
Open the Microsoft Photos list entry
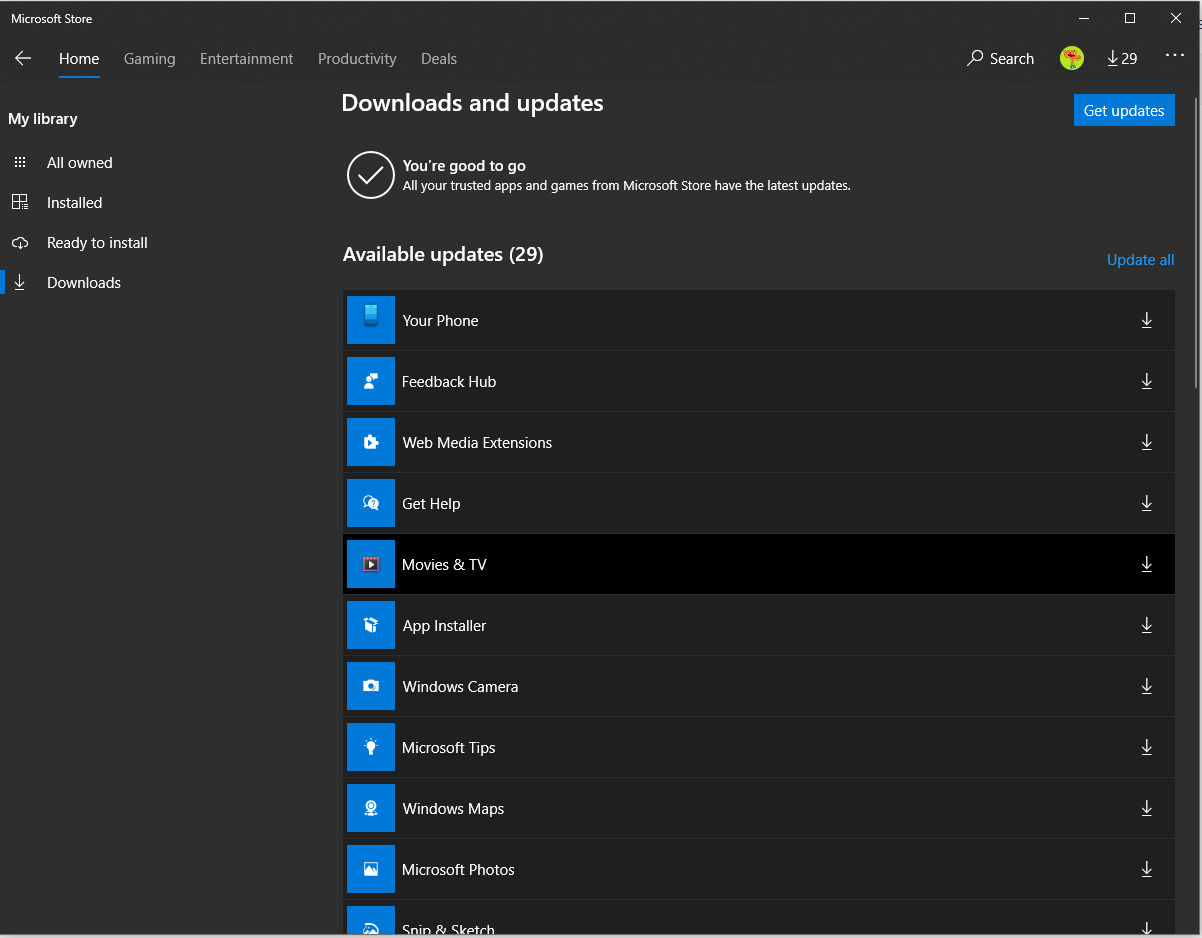click(759, 869)
